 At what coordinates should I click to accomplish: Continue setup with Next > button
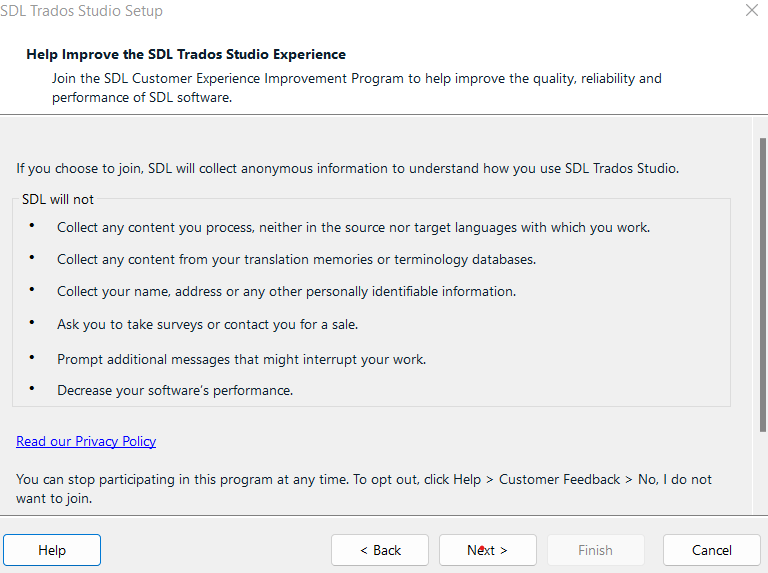[488, 550]
